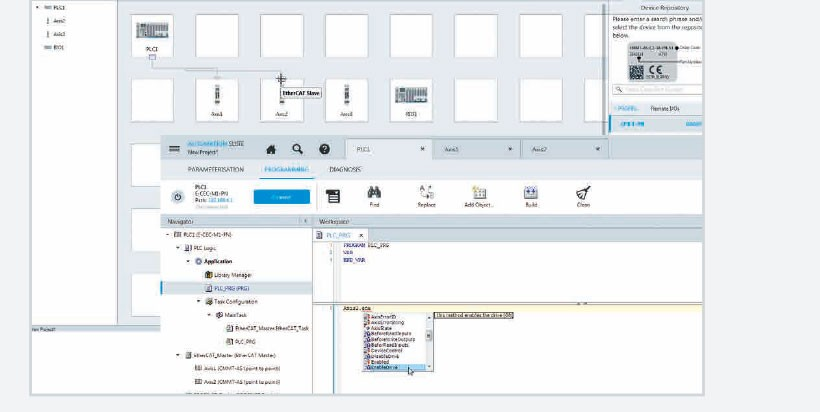Switch to the Diagnosis tab
The image size is (820, 412).
tap(345, 170)
